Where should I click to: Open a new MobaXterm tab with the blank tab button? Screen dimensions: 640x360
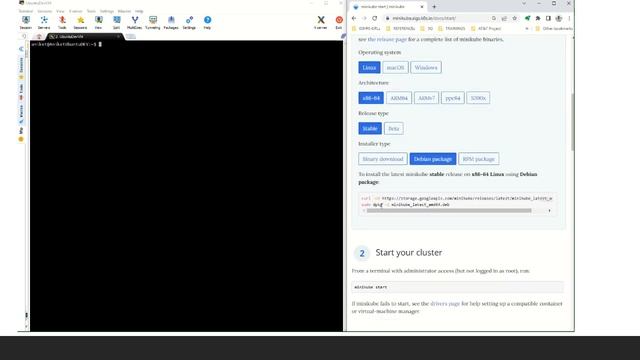tap(131, 36)
